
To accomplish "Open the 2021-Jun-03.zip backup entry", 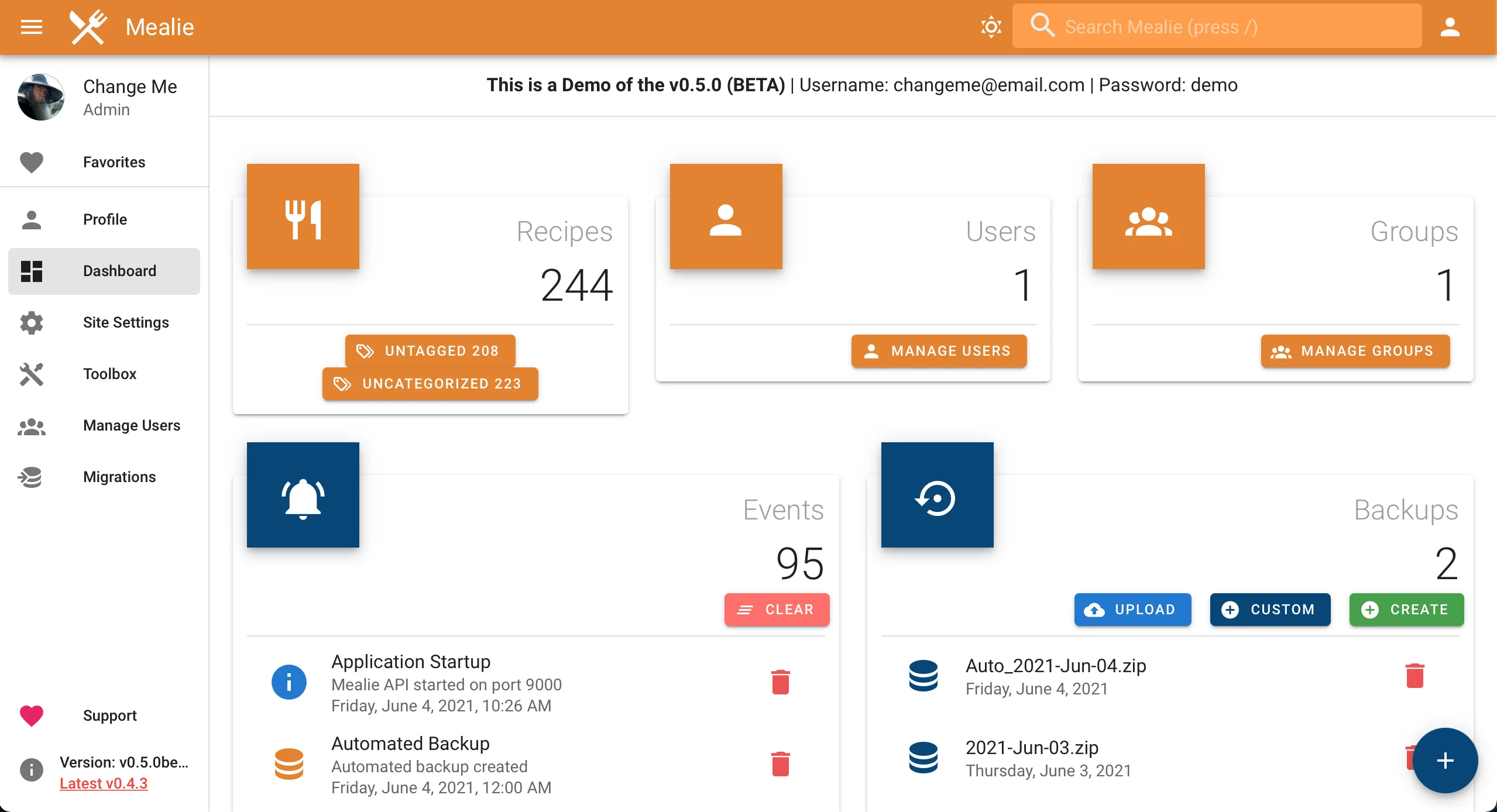I will tap(1170, 758).
